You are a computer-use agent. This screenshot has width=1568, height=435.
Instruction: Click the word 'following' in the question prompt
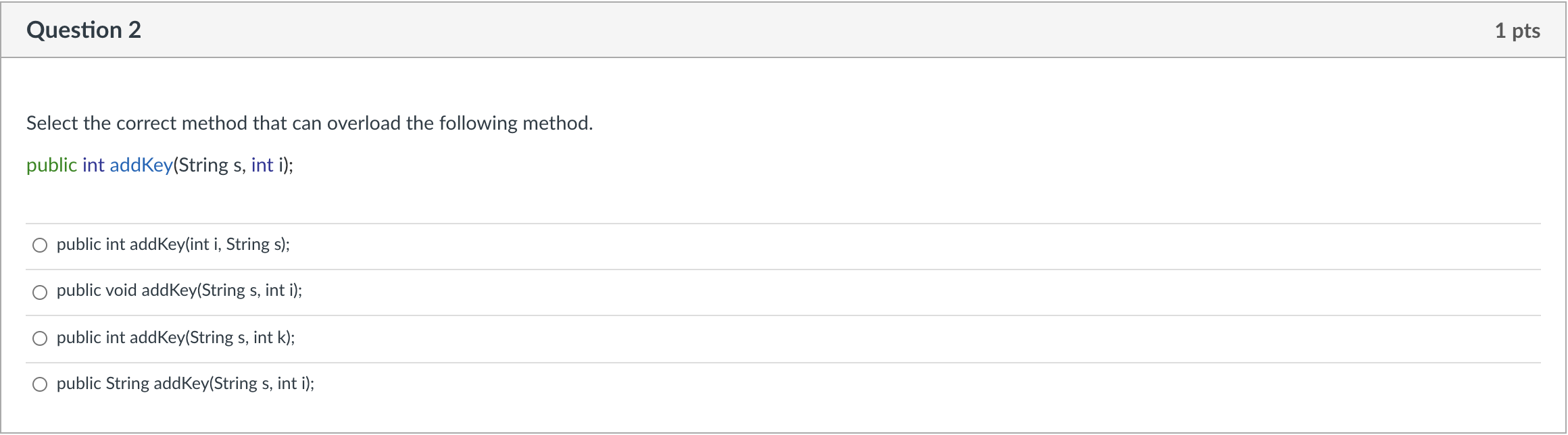[476, 123]
